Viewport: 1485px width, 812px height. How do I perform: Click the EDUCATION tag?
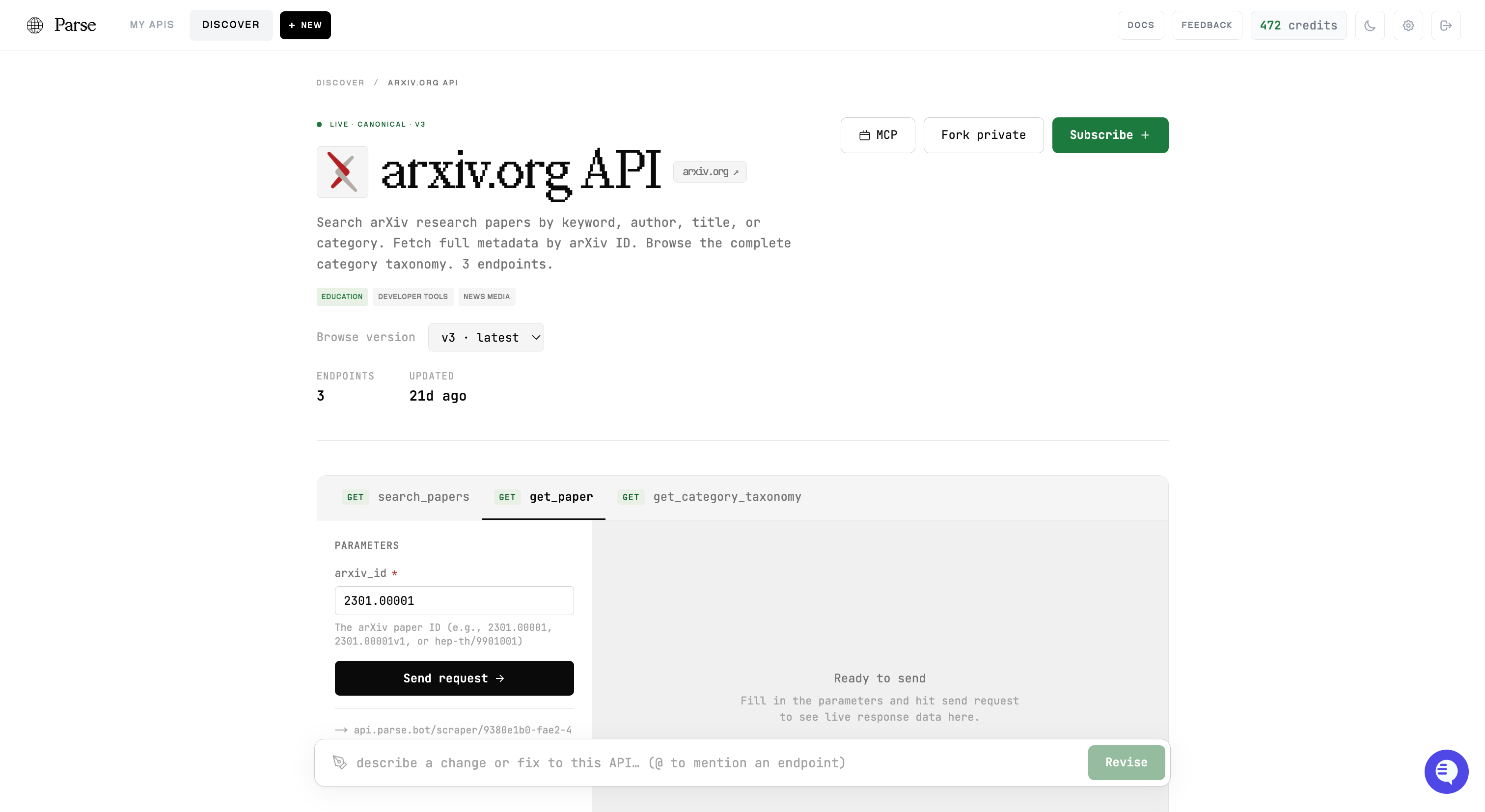pos(342,296)
